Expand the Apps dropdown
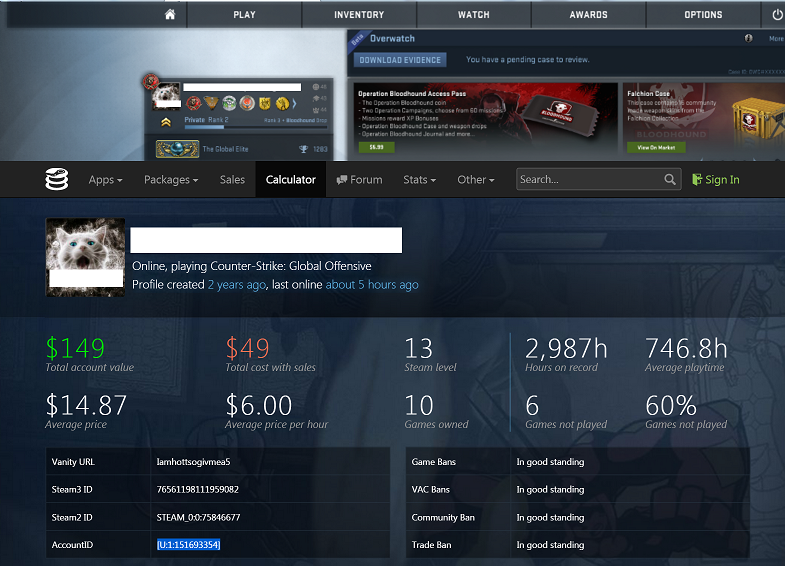785x566 pixels. click(x=105, y=179)
